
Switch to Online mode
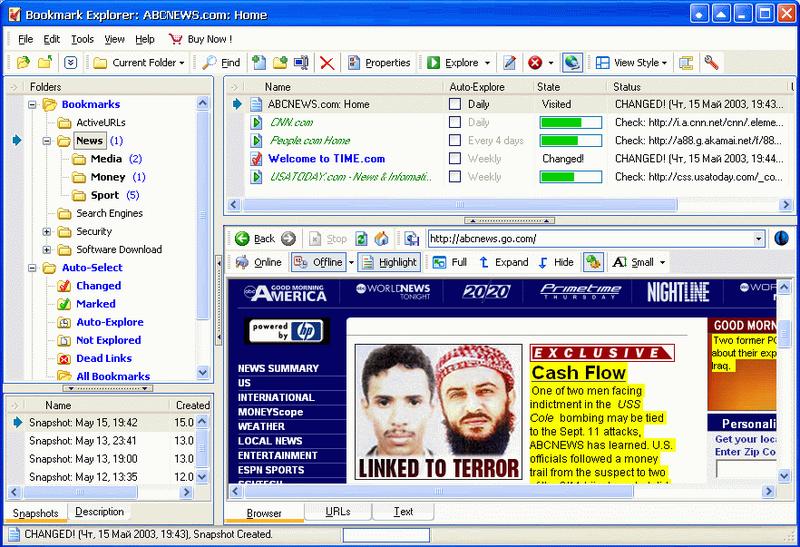[x=259, y=262]
